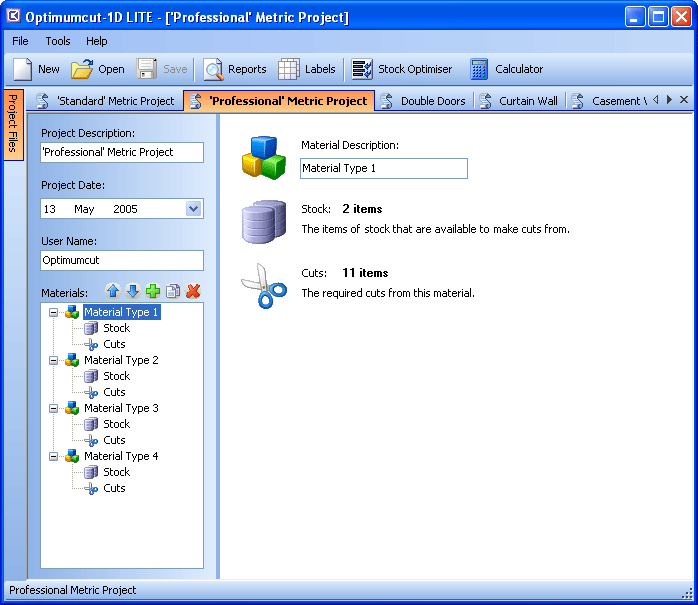Viewport: 698px width, 605px height.
Task: Switch to the Double Doors tab
Action: click(x=424, y=101)
